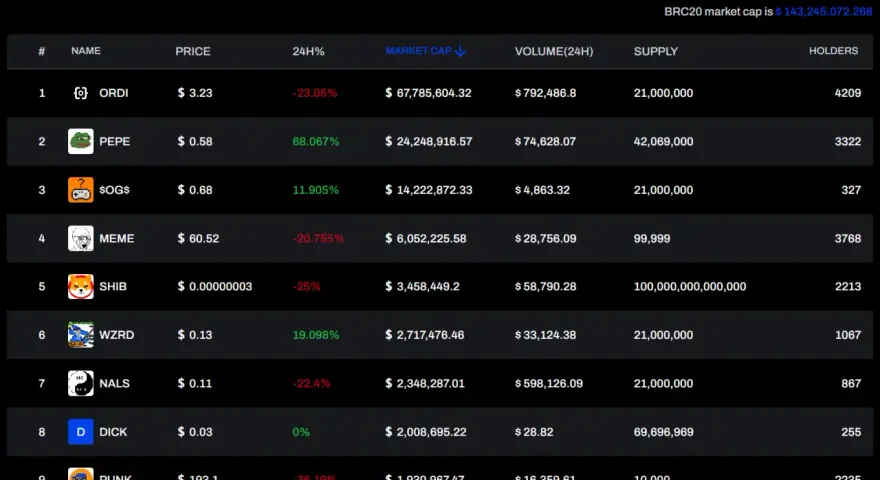The width and height of the screenshot is (880, 480).
Task: Click the NAME column header
Action: click(86, 51)
